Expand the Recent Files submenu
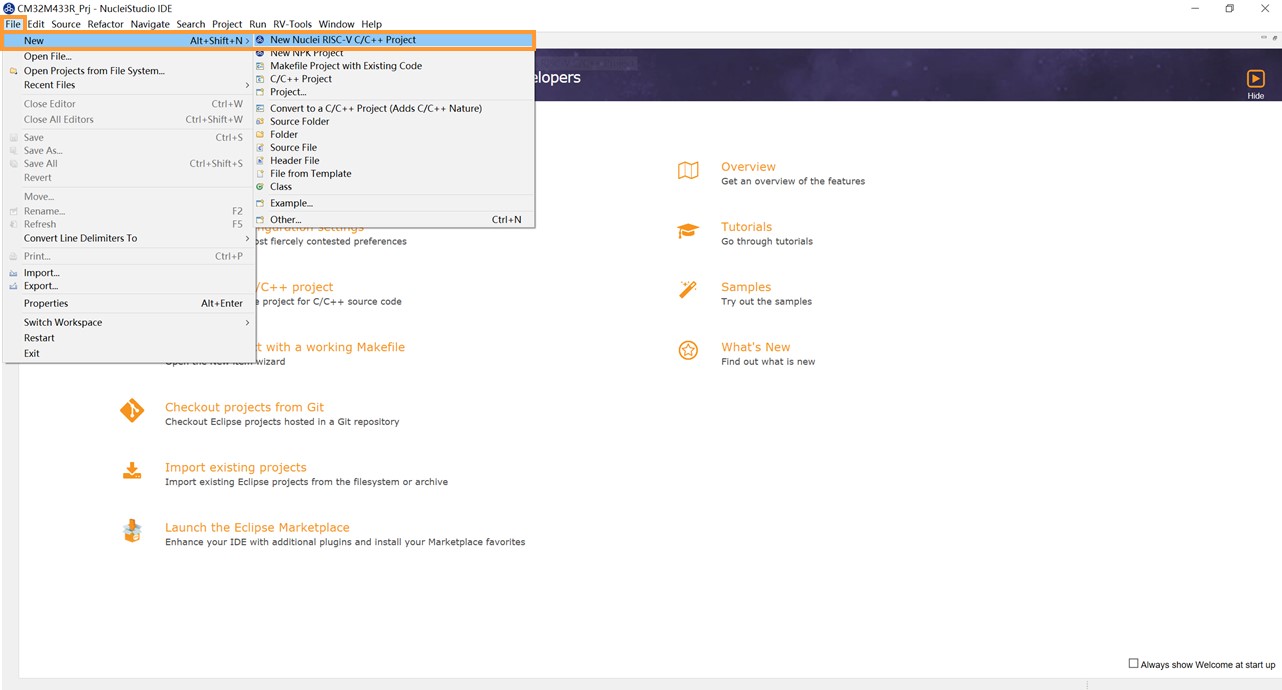Screen dimensions: 1282x690 [248, 85]
